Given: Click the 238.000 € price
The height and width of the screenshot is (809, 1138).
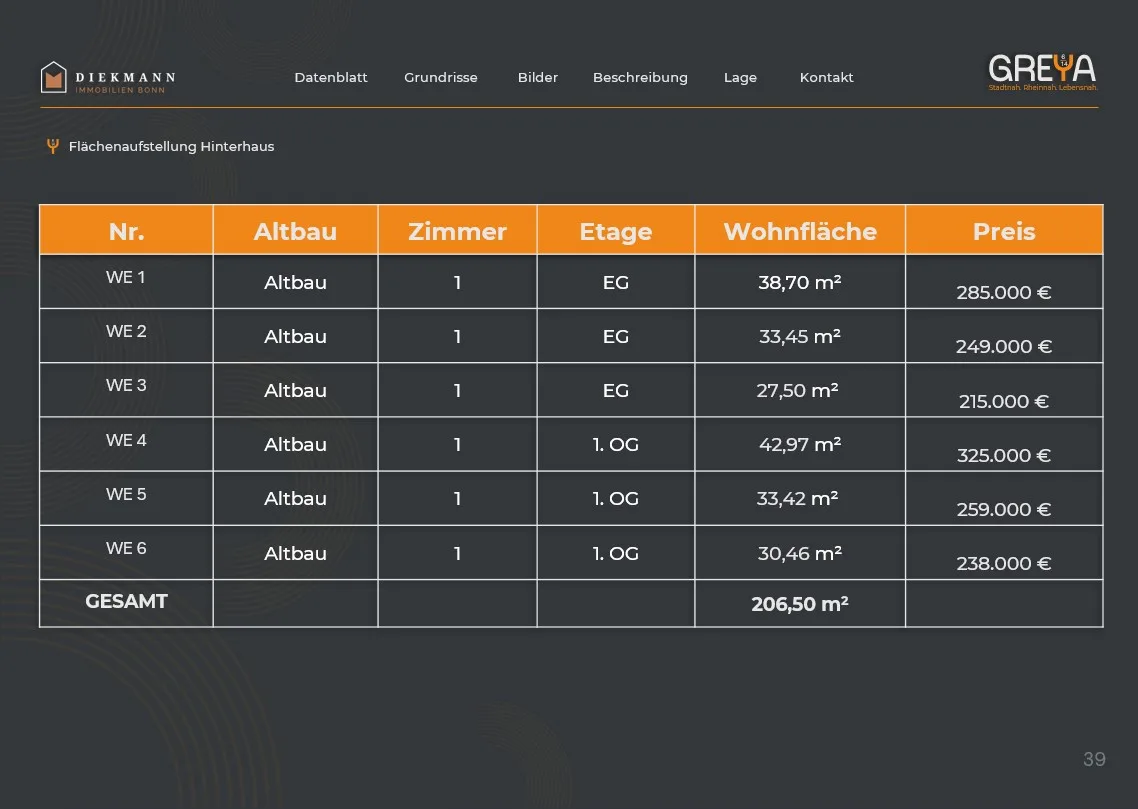Looking at the screenshot, I should (1004, 564).
